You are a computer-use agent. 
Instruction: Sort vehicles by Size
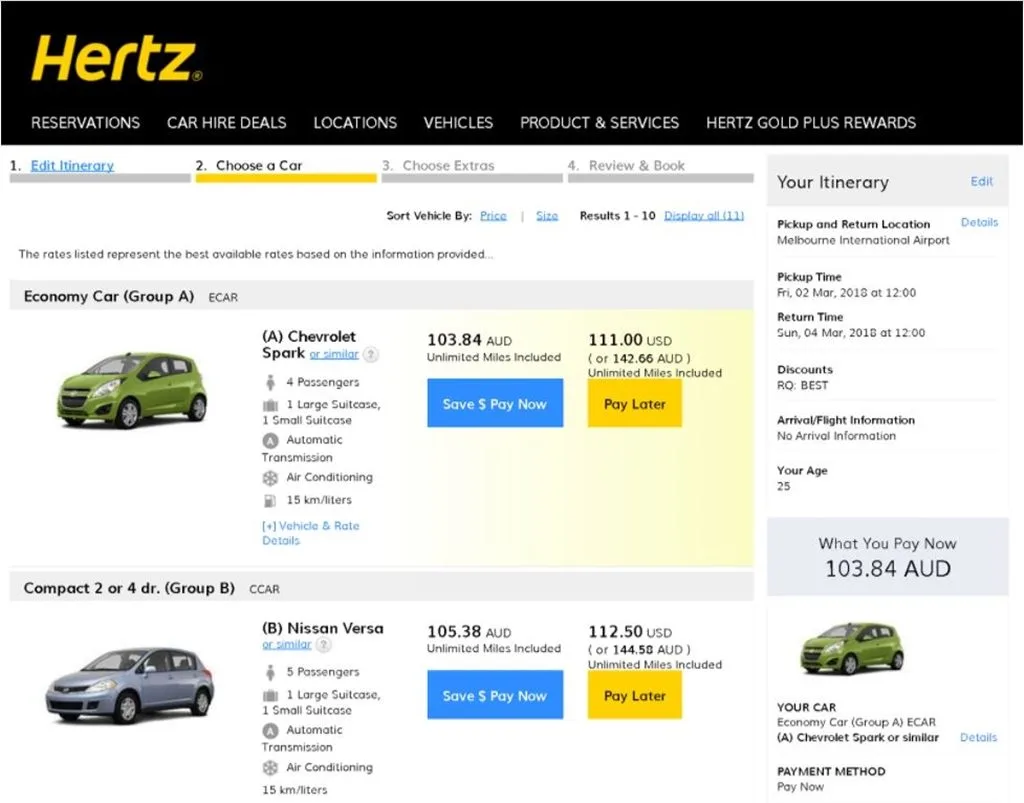pyautogui.click(x=547, y=216)
